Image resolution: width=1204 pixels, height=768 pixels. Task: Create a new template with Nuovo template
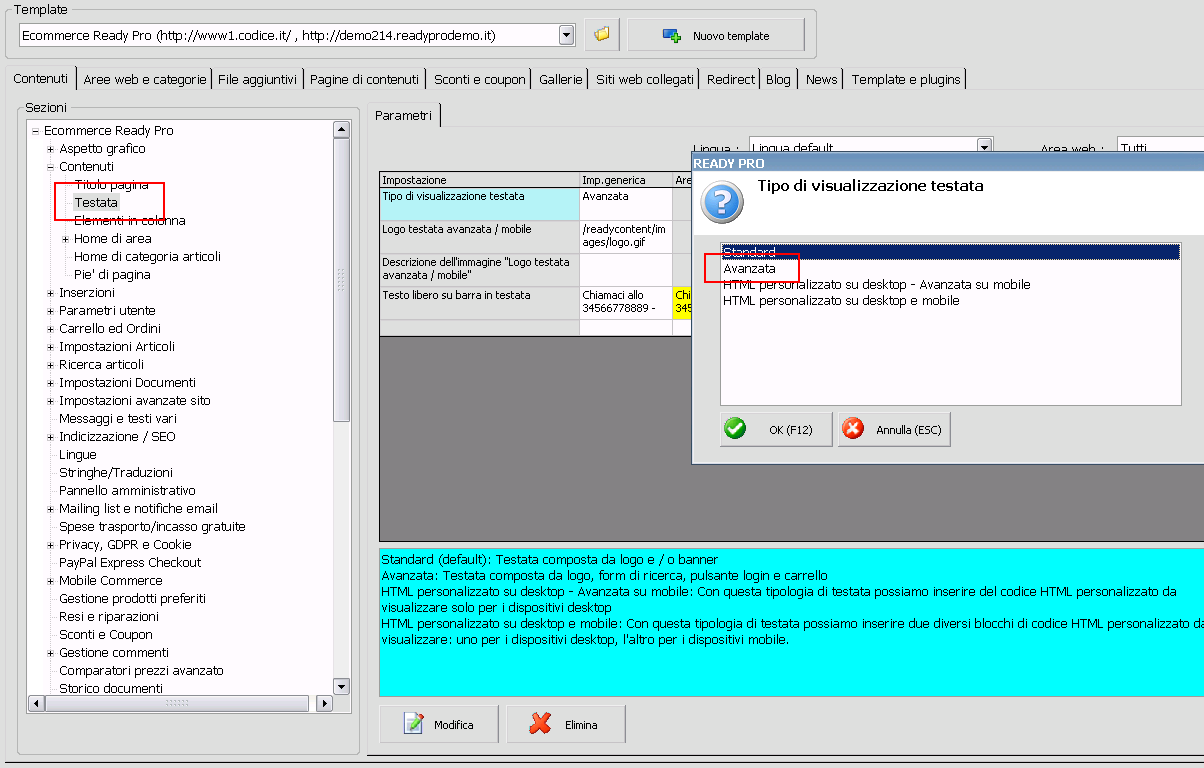click(x=716, y=35)
